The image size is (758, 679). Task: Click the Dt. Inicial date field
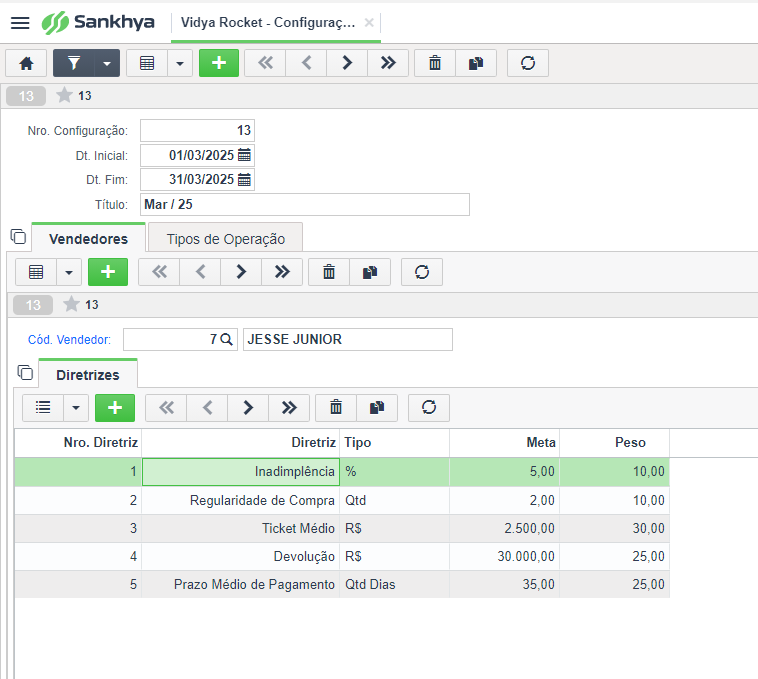(x=197, y=155)
